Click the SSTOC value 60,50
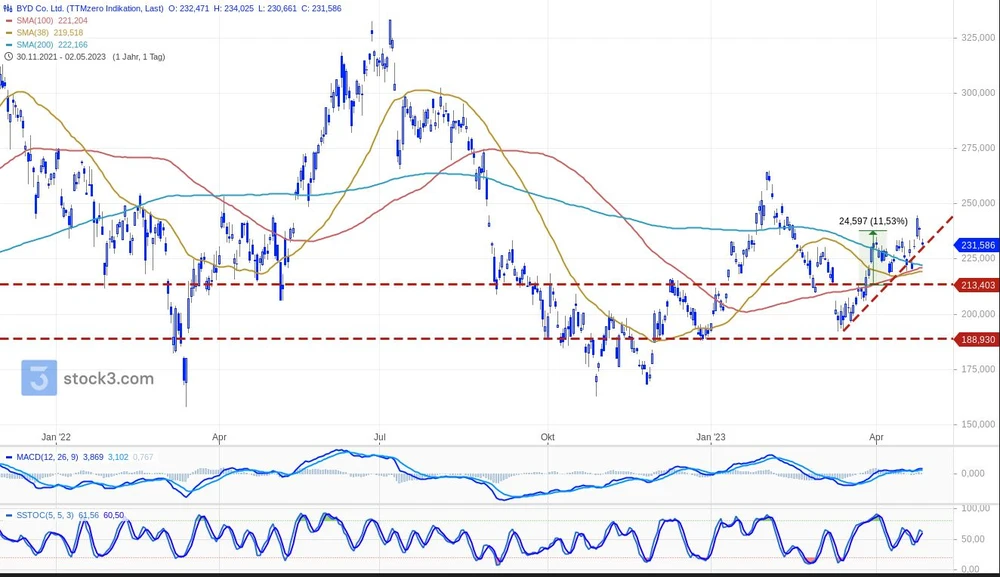This screenshot has width=1000, height=577. click(114, 515)
